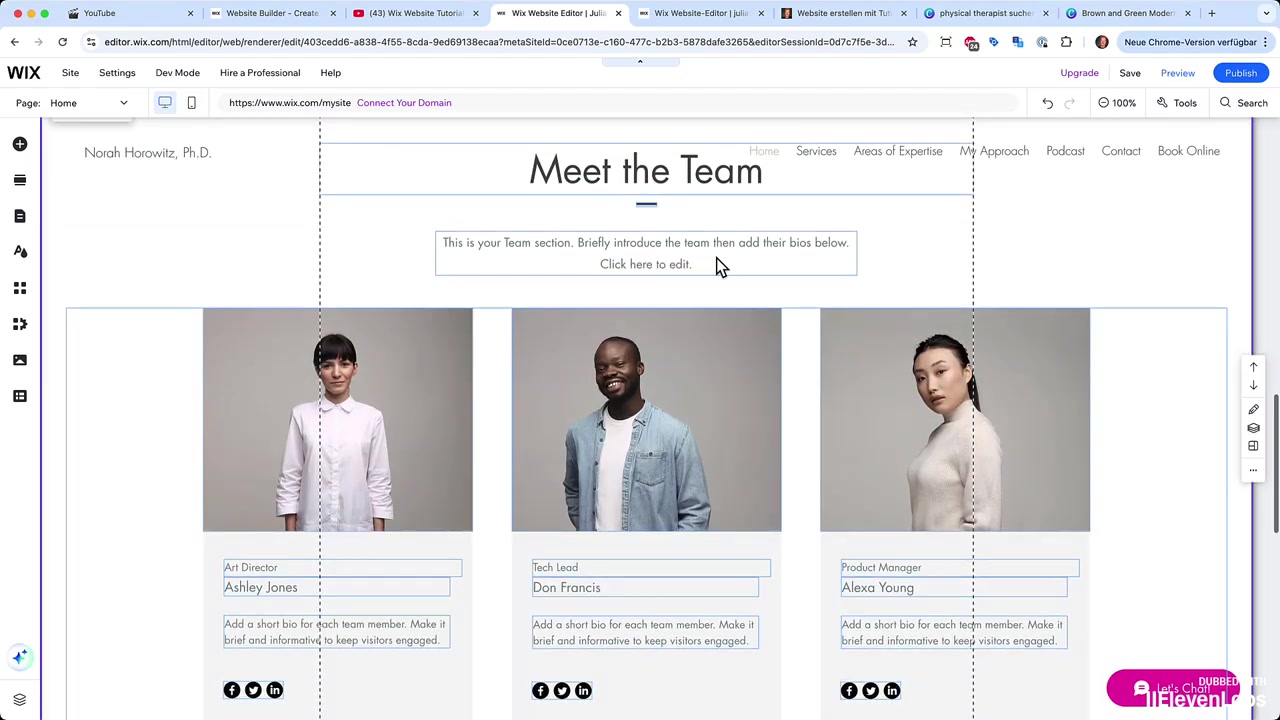Open the Site menu
Screen dimensions: 1280x720
(x=70, y=73)
